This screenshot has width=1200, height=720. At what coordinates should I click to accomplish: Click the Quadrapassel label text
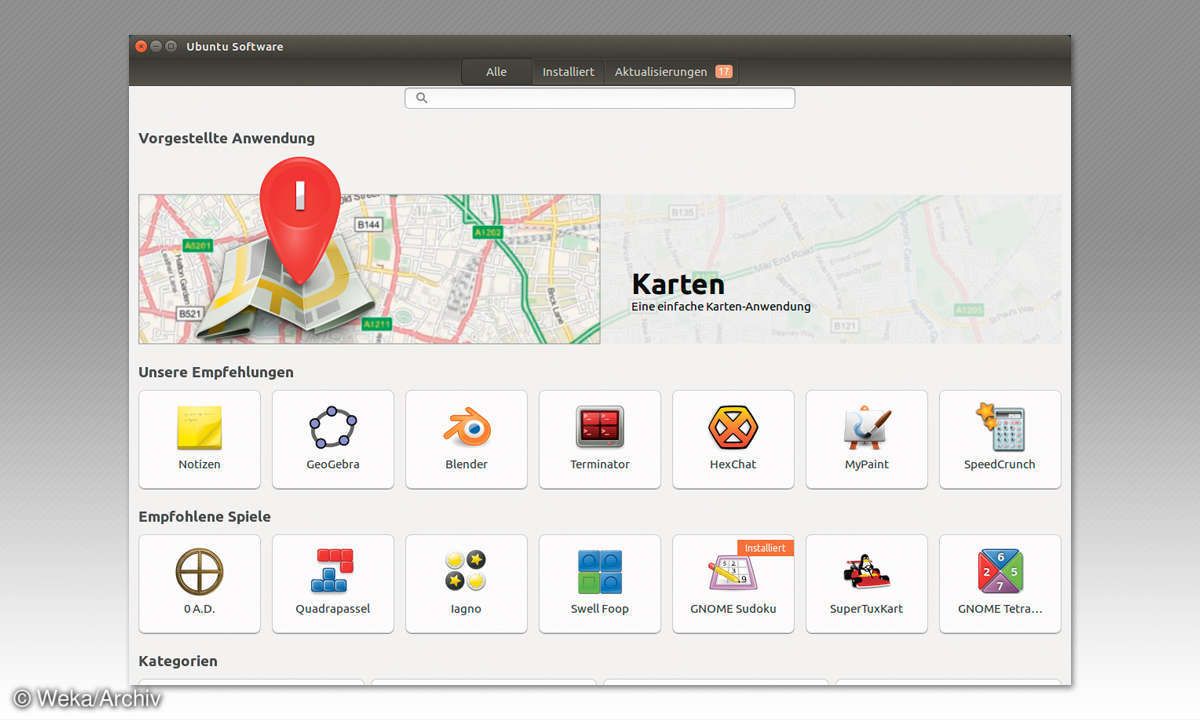coord(333,609)
